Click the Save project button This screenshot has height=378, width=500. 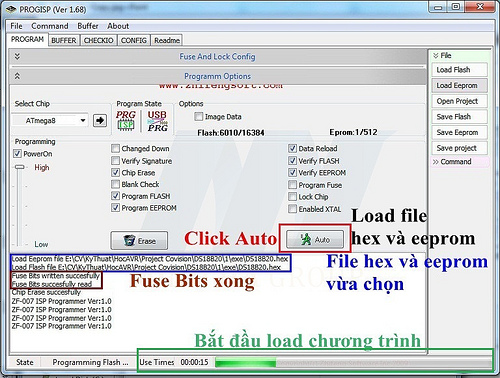click(459, 148)
